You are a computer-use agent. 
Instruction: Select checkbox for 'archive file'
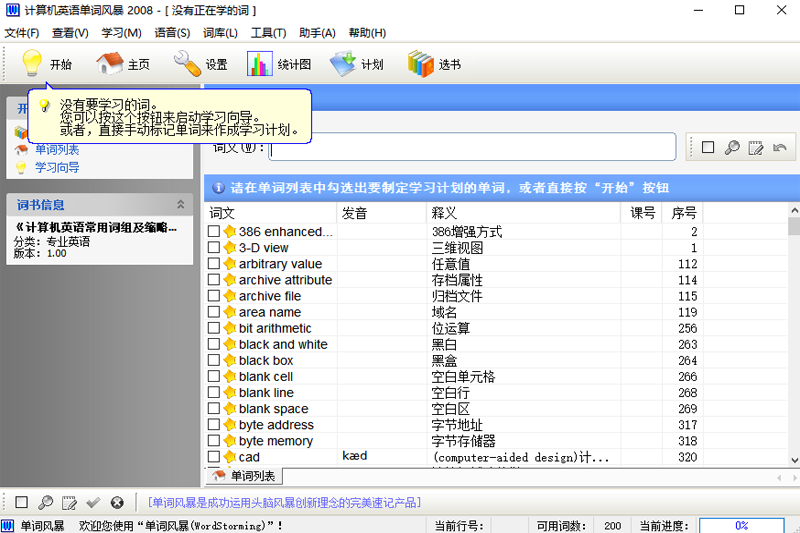[214, 296]
